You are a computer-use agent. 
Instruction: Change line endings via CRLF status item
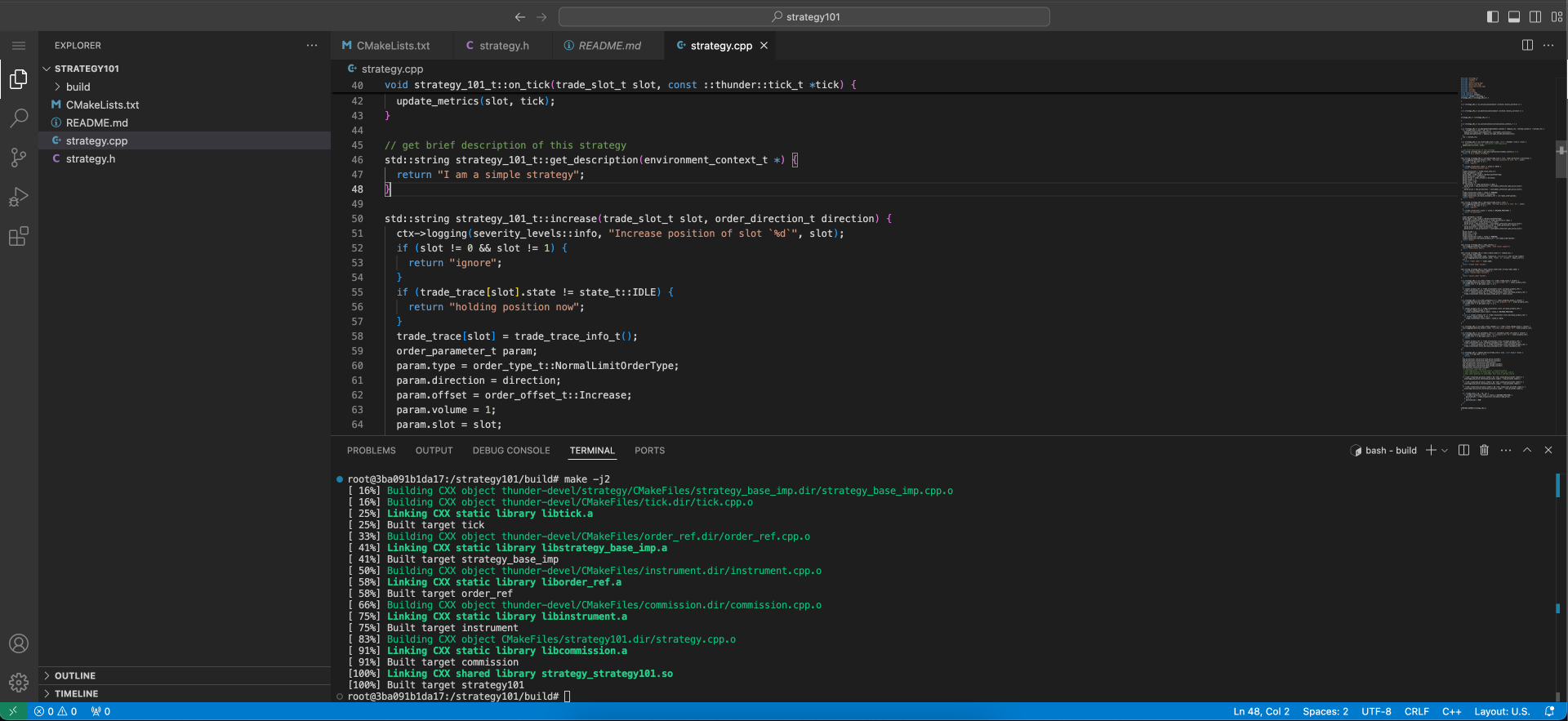click(x=1416, y=711)
